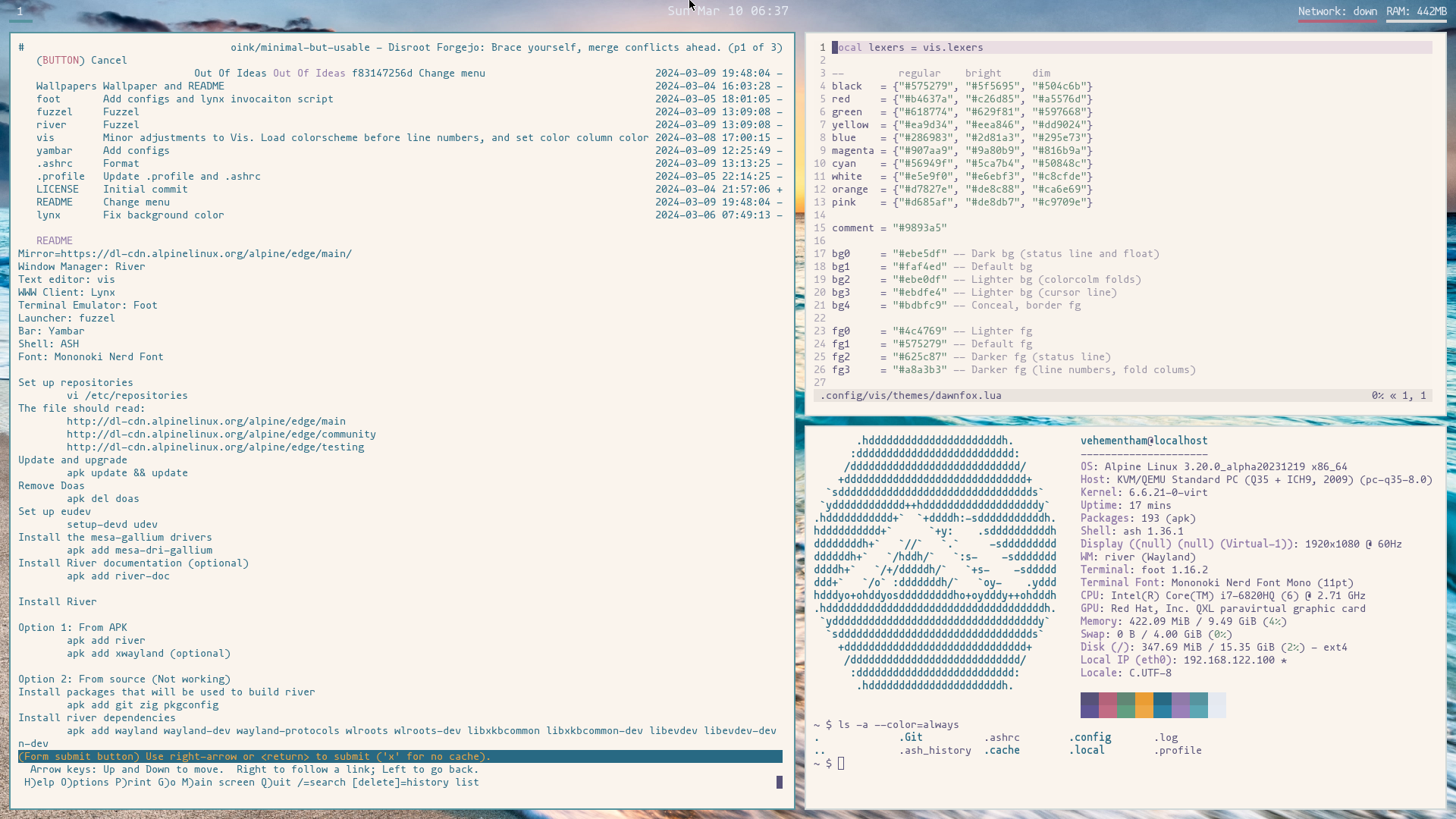Click the edge/community repository URL line
This screenshot has width=1456, height=819.
(221, 435)
